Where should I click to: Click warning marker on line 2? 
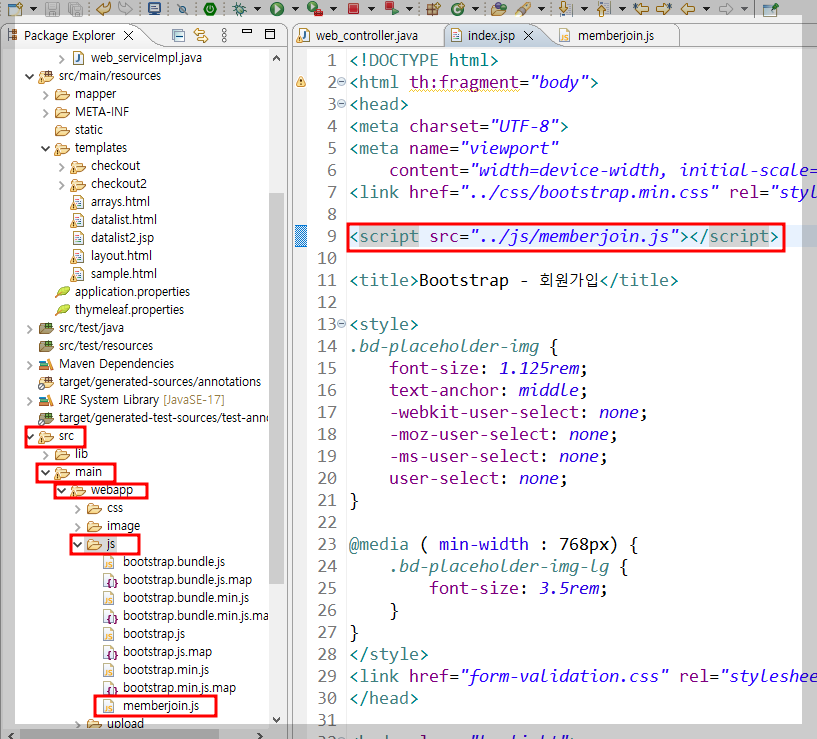click(x=301, y=82)
